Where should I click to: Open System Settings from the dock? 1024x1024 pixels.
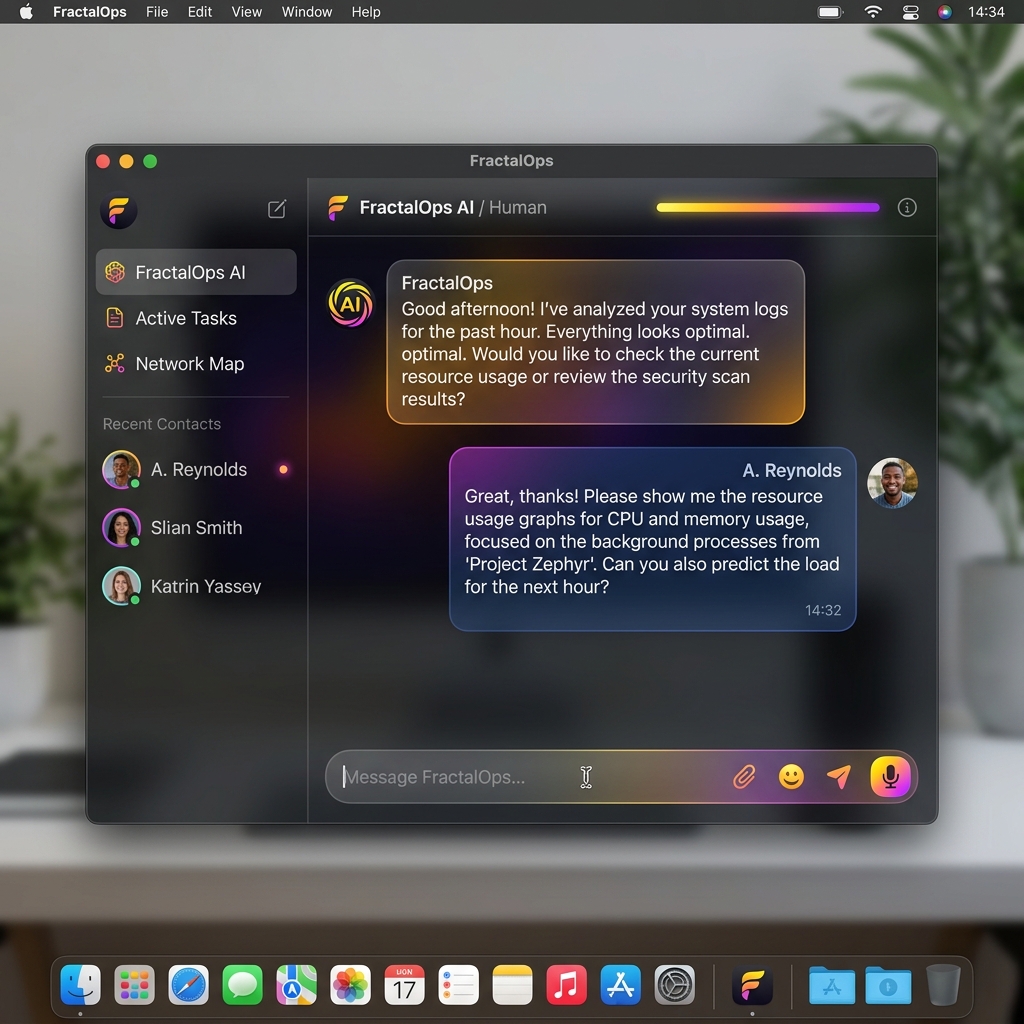point(675,984)
